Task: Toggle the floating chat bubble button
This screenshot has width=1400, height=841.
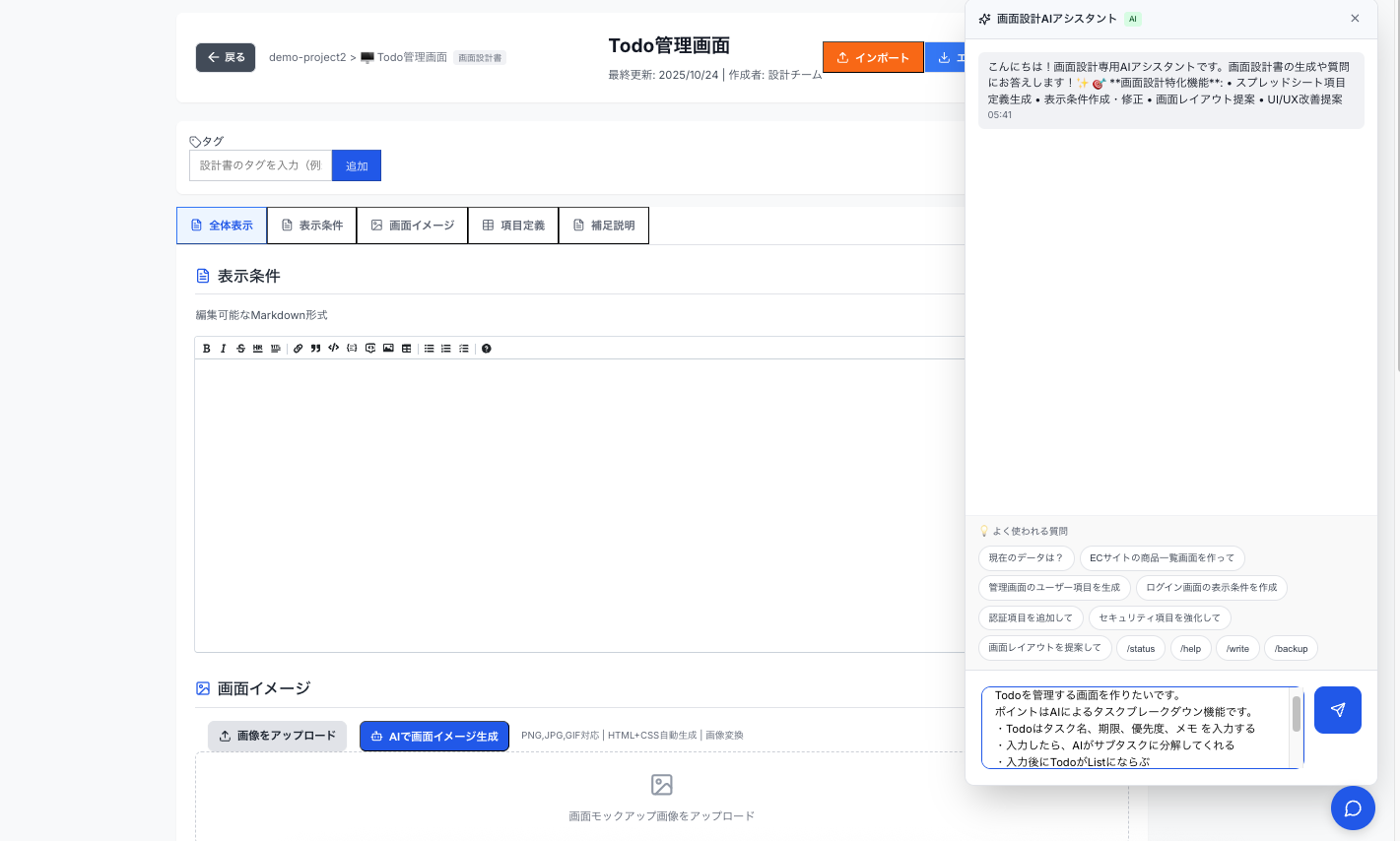Action: click(x=1353, y=809)
